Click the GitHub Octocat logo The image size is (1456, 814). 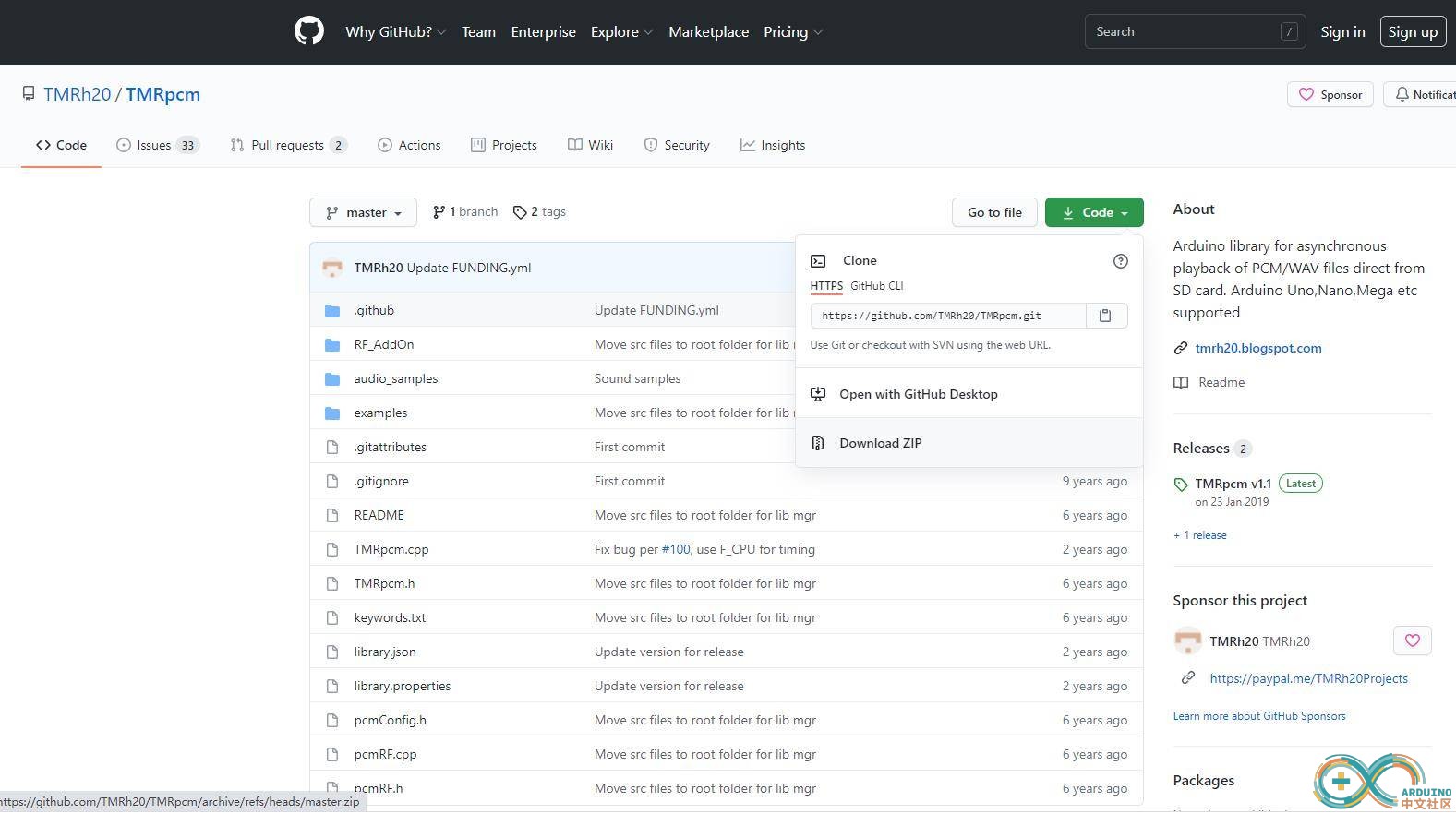click(x=309, y=31)
